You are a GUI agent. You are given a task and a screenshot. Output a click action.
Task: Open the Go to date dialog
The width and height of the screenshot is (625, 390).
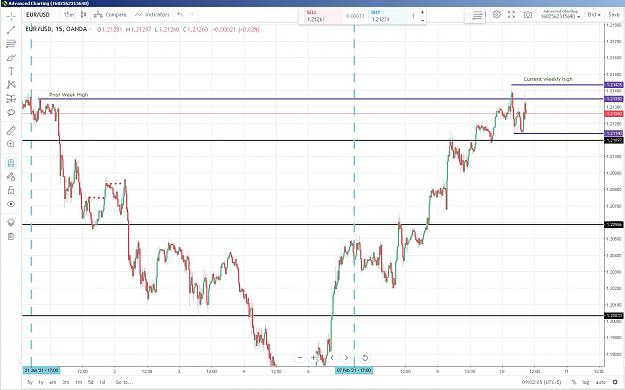pos(124,382)
